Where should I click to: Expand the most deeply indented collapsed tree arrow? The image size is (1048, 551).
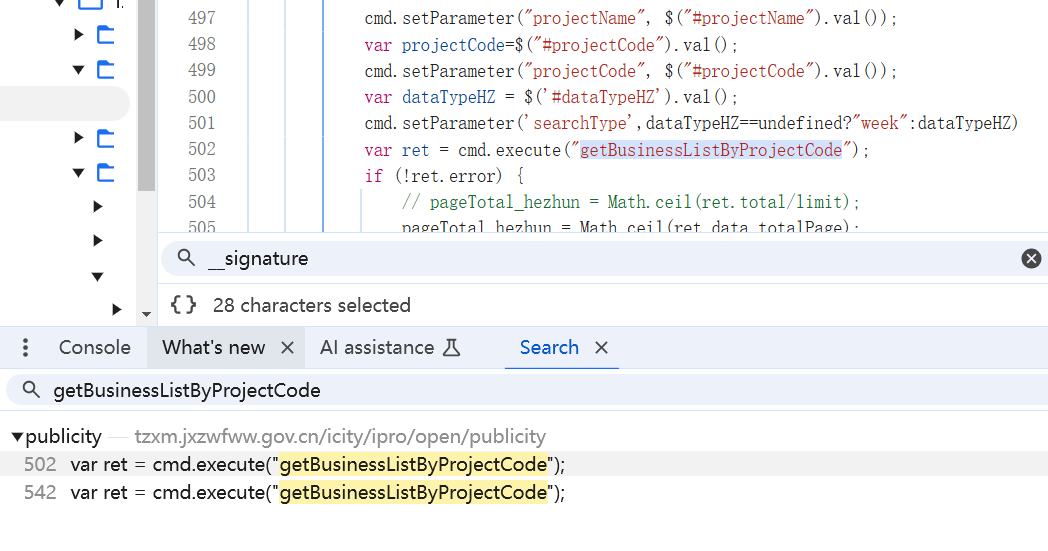[117, 309]
